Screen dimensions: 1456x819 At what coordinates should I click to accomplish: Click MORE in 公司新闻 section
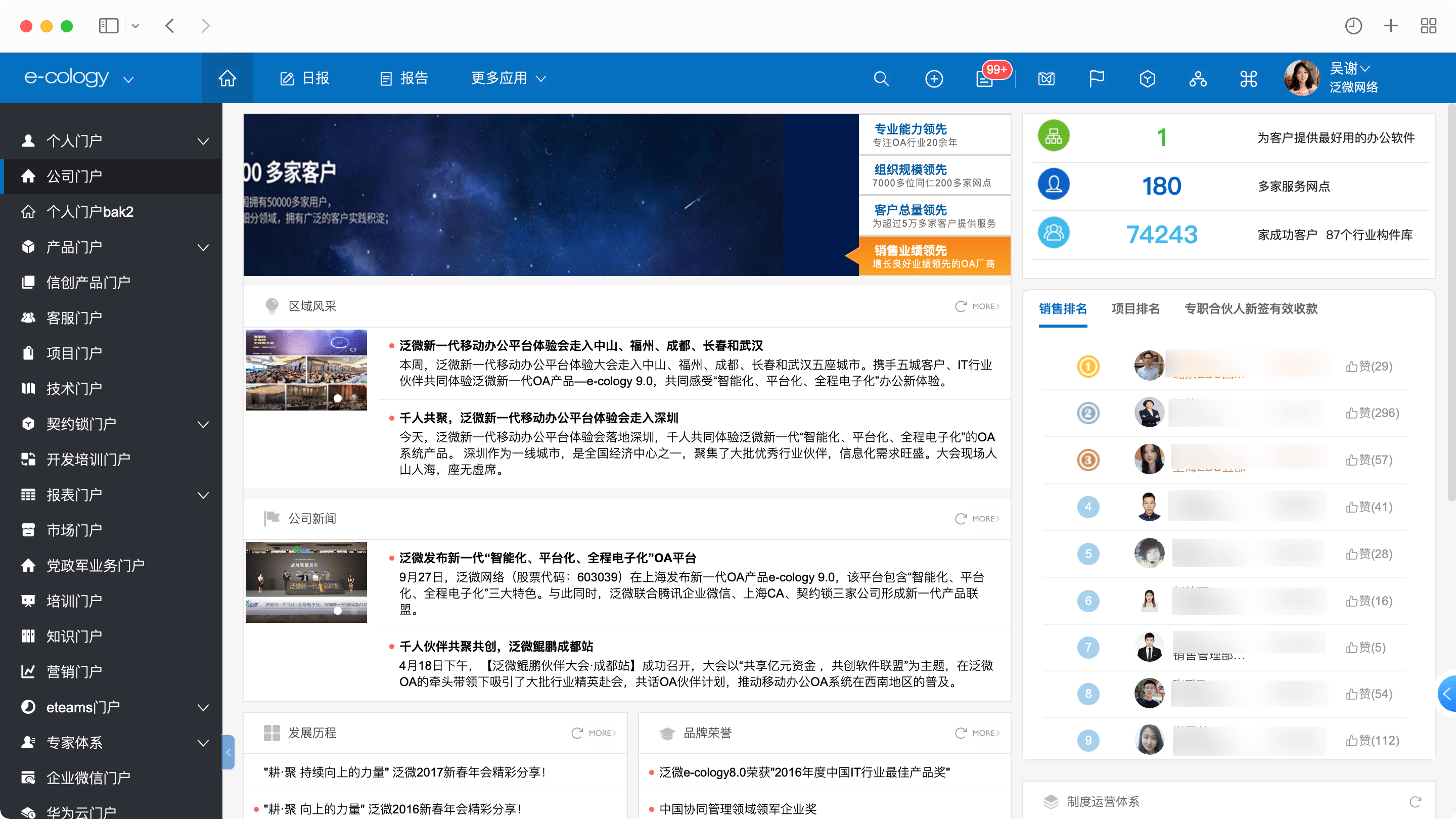986,518
